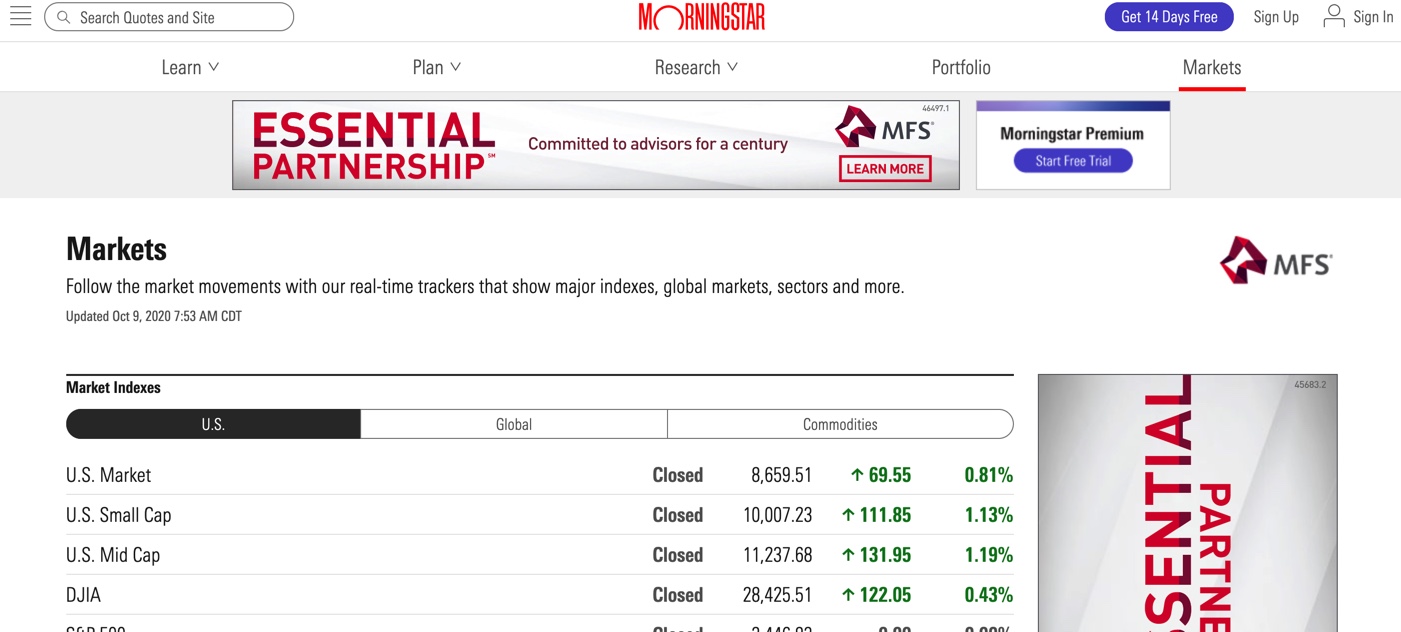The width and height of the screenshot is (1401, 632).
Task: Click the Essential Partnership vertical side ad
Action: 1187,503
